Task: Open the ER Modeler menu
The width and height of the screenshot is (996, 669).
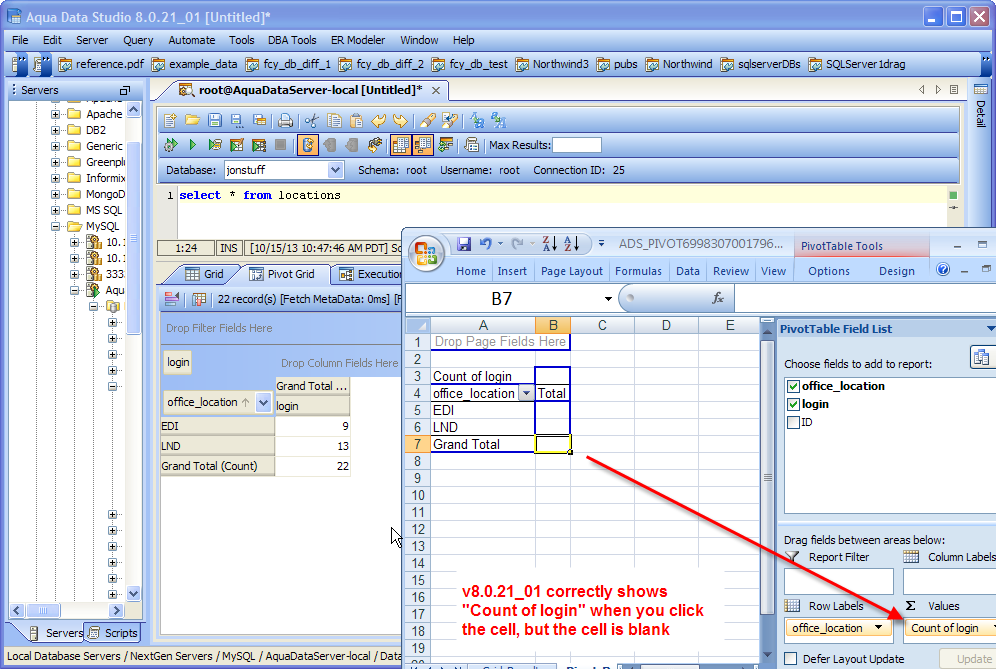Action: click(x=358, y=40)
